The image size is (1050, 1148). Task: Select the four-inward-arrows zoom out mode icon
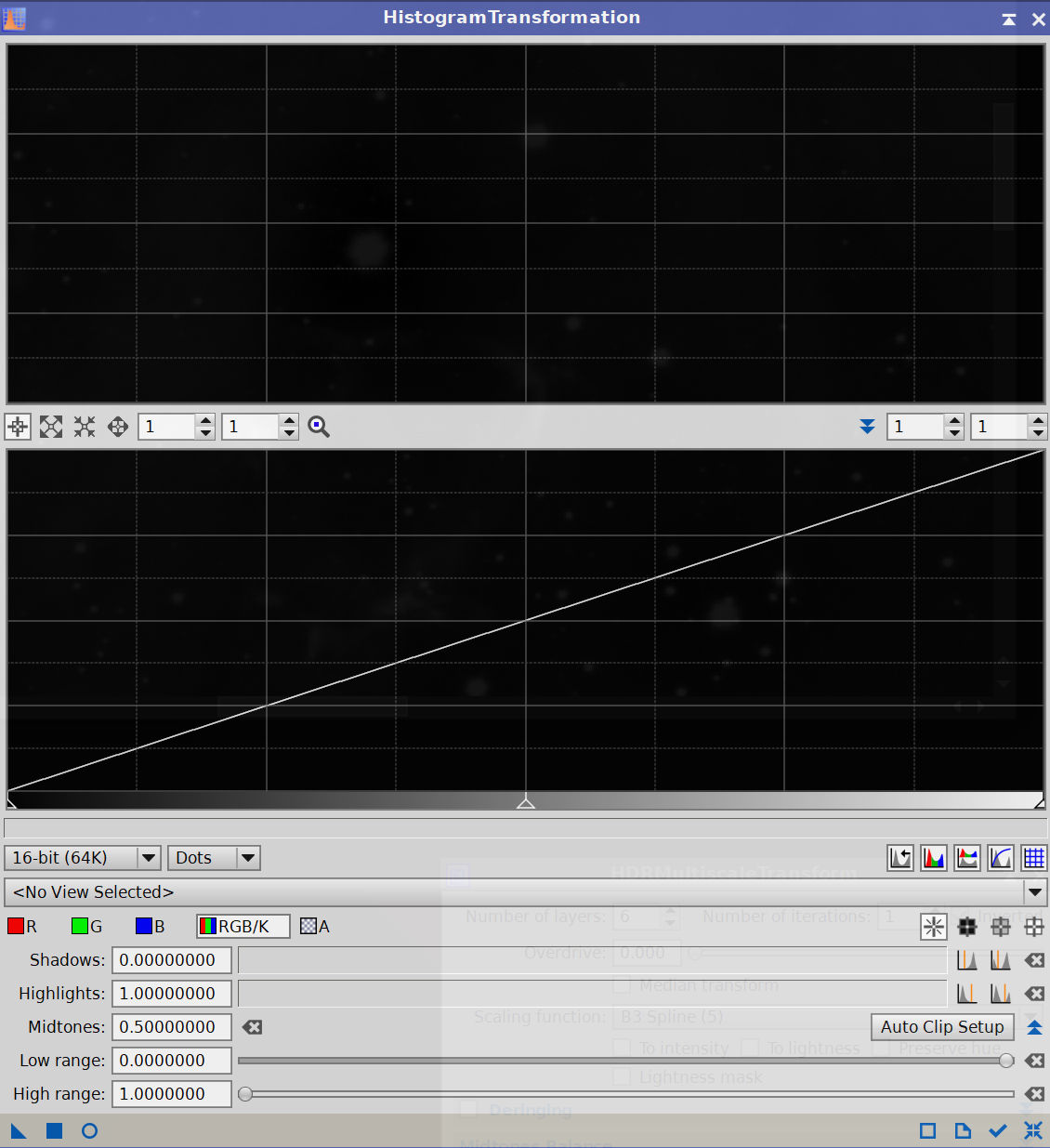tap(85, 427)
